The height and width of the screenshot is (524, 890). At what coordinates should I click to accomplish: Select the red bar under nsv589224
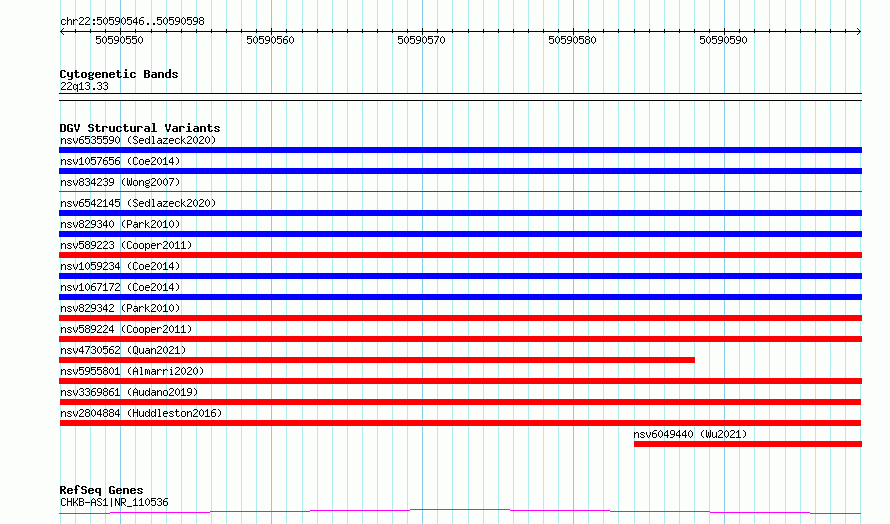[460, 339]
